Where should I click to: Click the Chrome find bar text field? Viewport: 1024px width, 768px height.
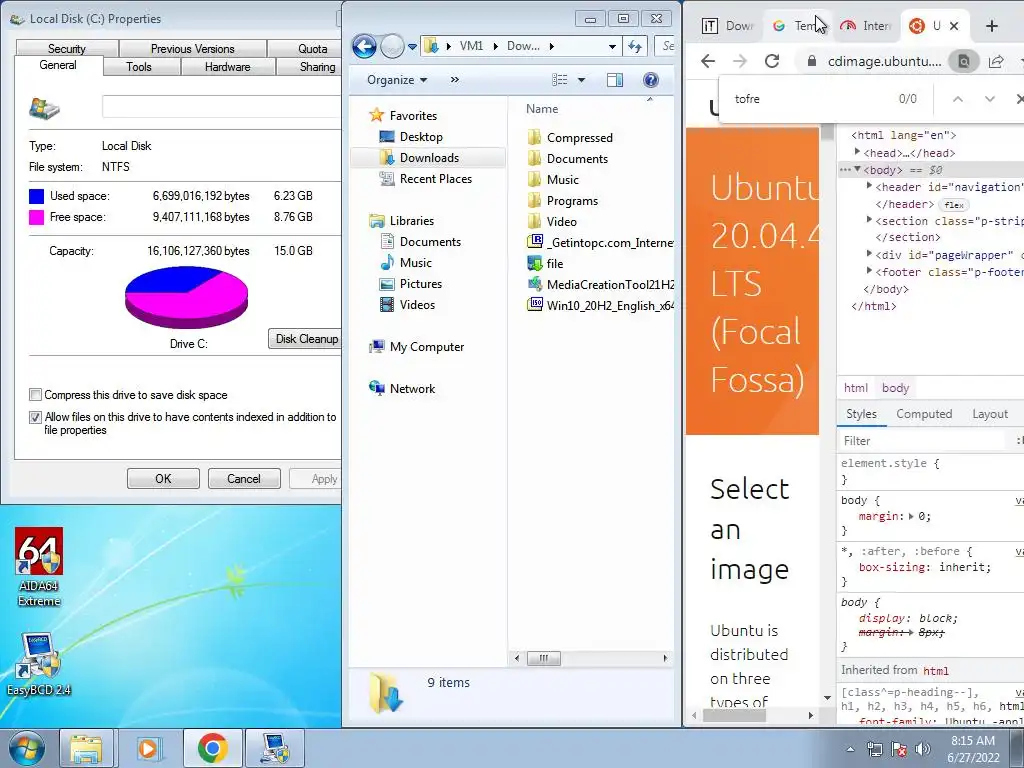[808, 99]
